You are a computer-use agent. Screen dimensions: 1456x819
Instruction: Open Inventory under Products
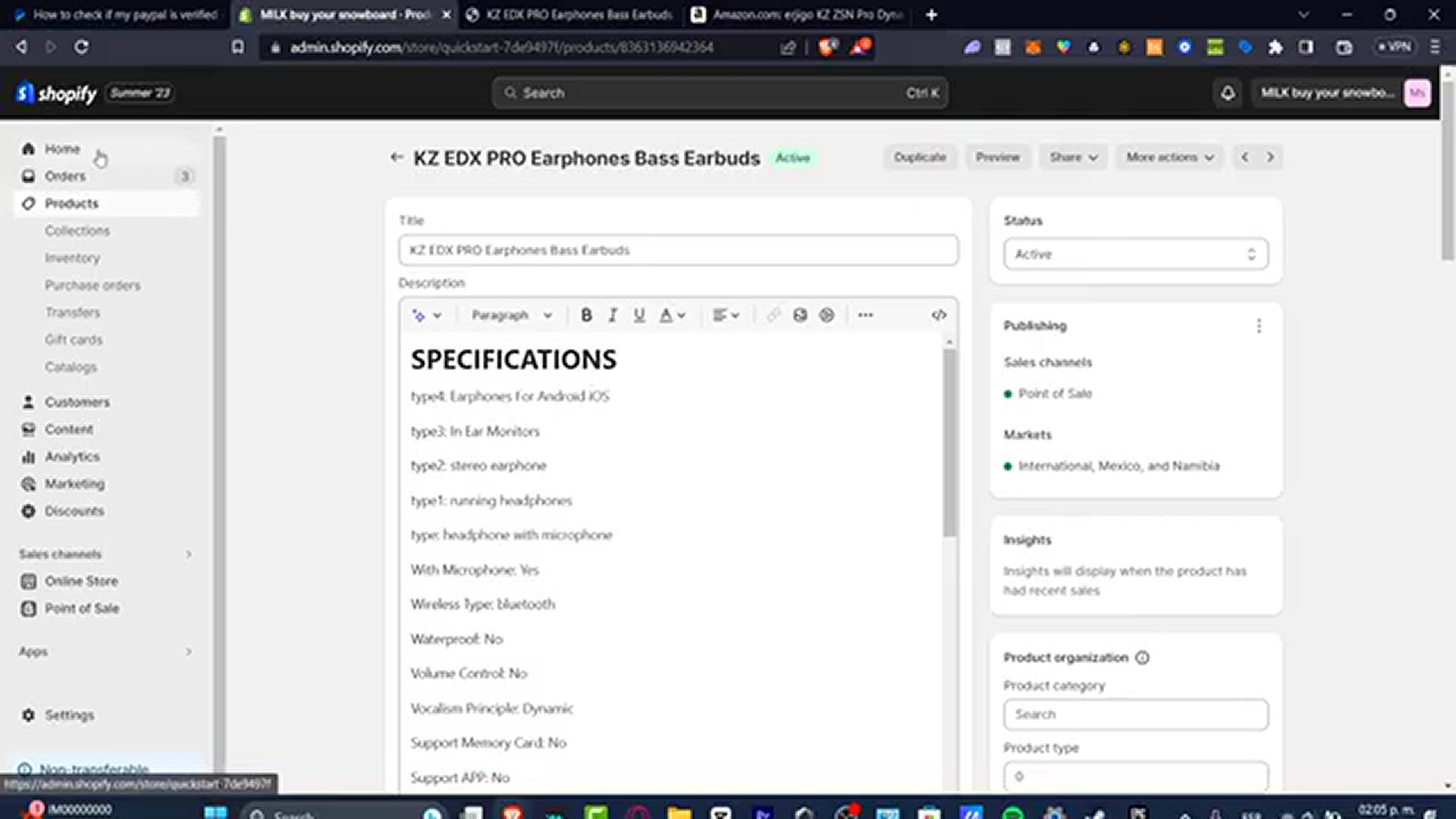pos(73,258)
